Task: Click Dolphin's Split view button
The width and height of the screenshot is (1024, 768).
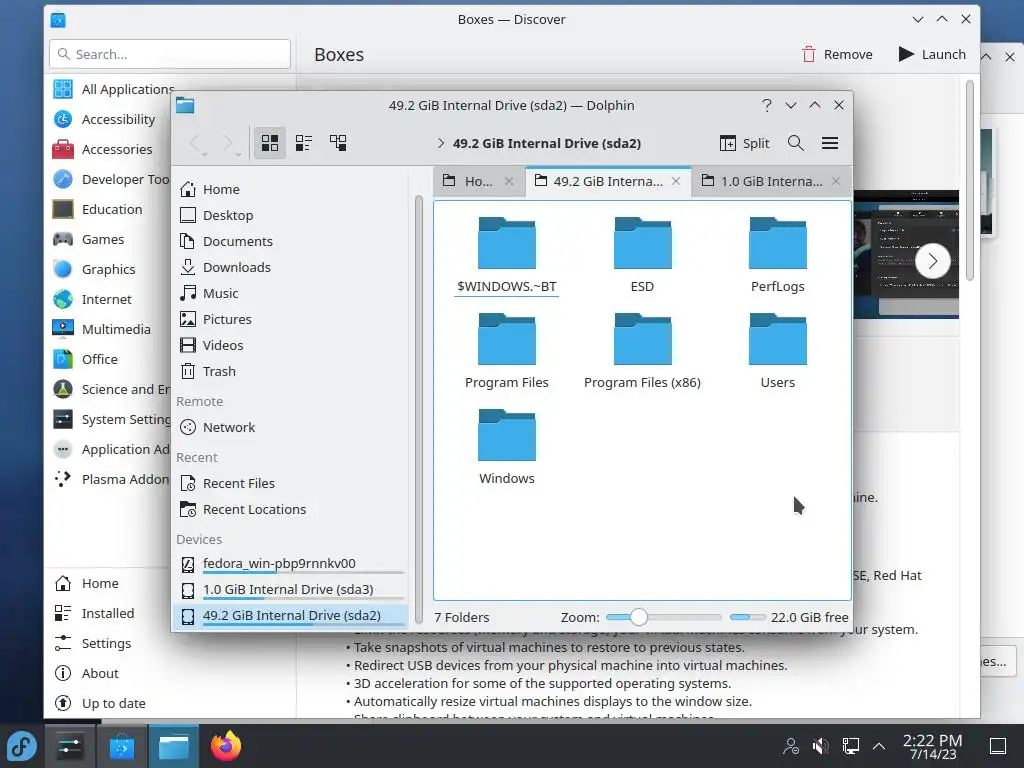Action: (x=744, y=143)
